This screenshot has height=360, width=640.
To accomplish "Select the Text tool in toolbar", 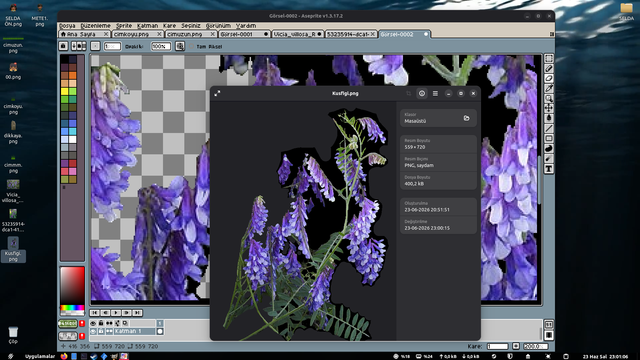I will pos(549,169).
